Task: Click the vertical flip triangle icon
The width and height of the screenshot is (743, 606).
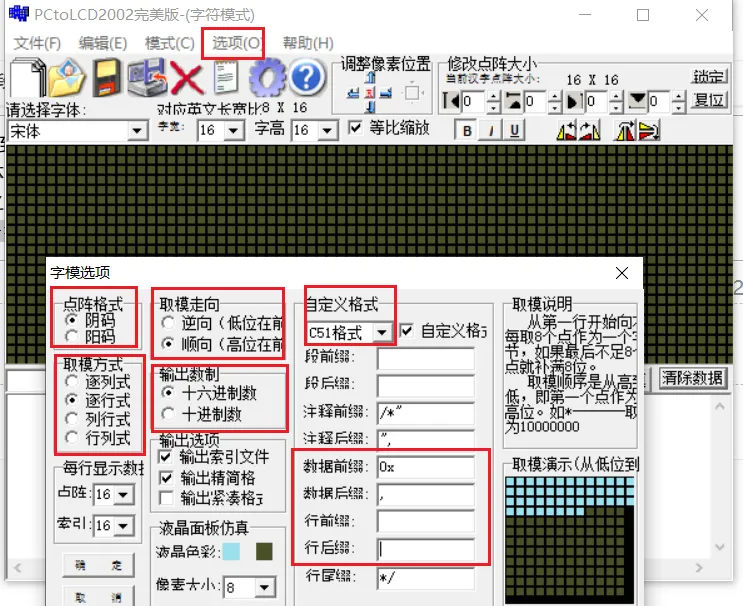Action: [x=625, y=131]
